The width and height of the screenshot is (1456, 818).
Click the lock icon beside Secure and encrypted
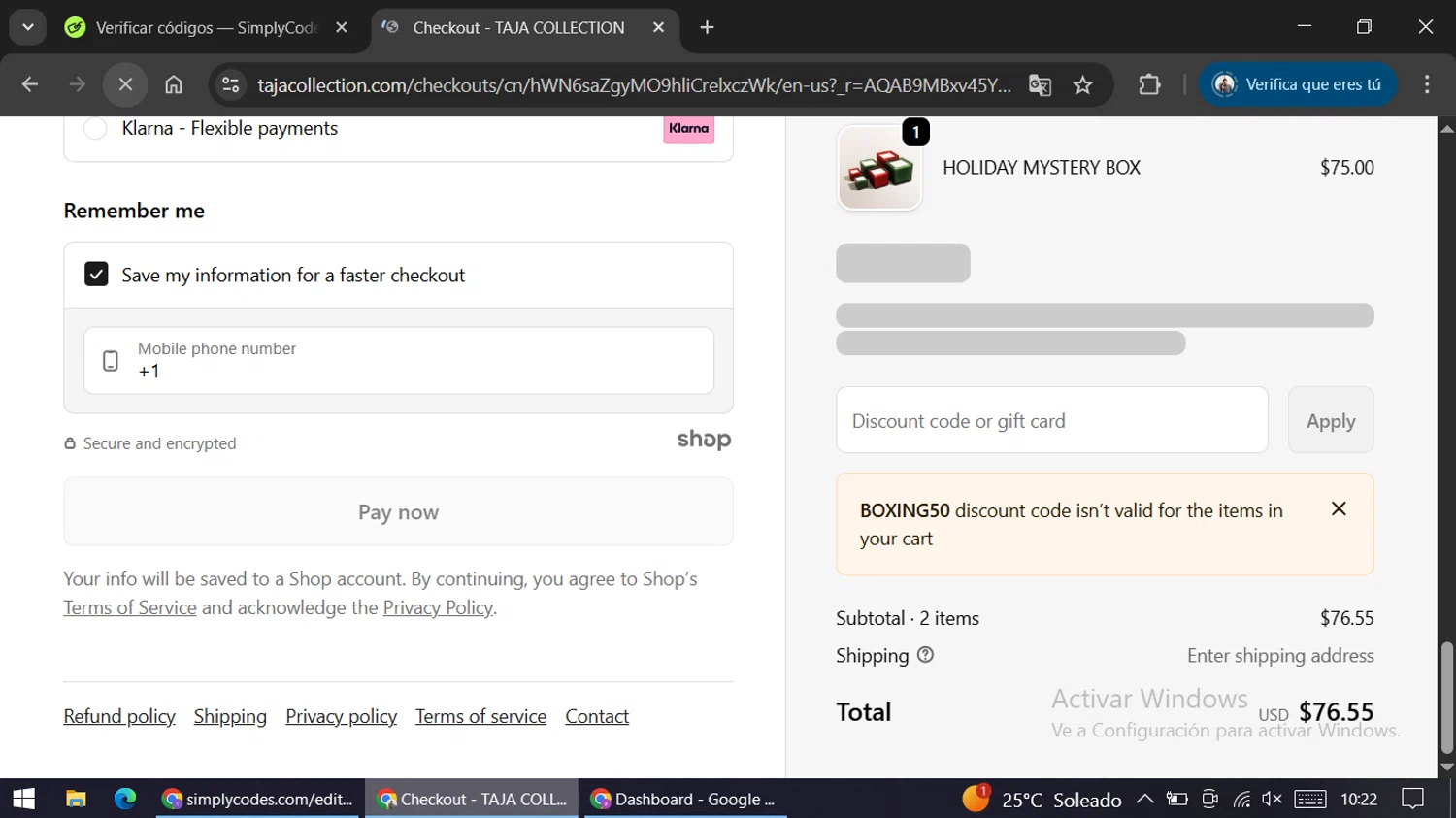(70, 443)
